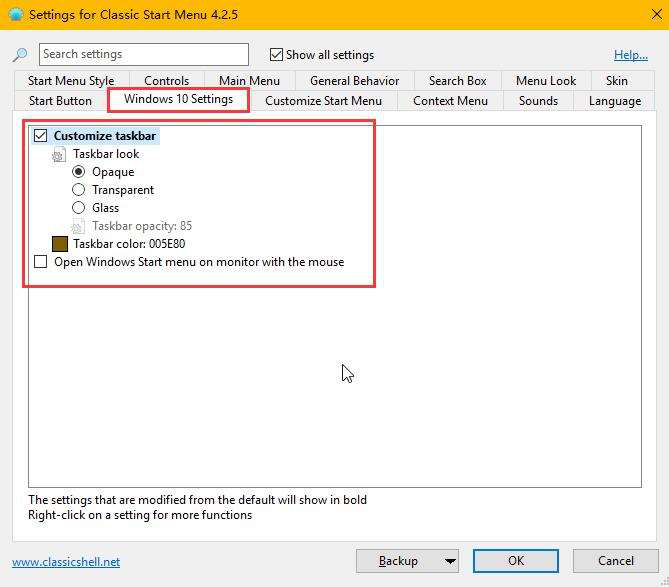Click the Taskbar look setting icon
Image resolution: width=669 pixels, height=587 pixels.
(59, 154)
